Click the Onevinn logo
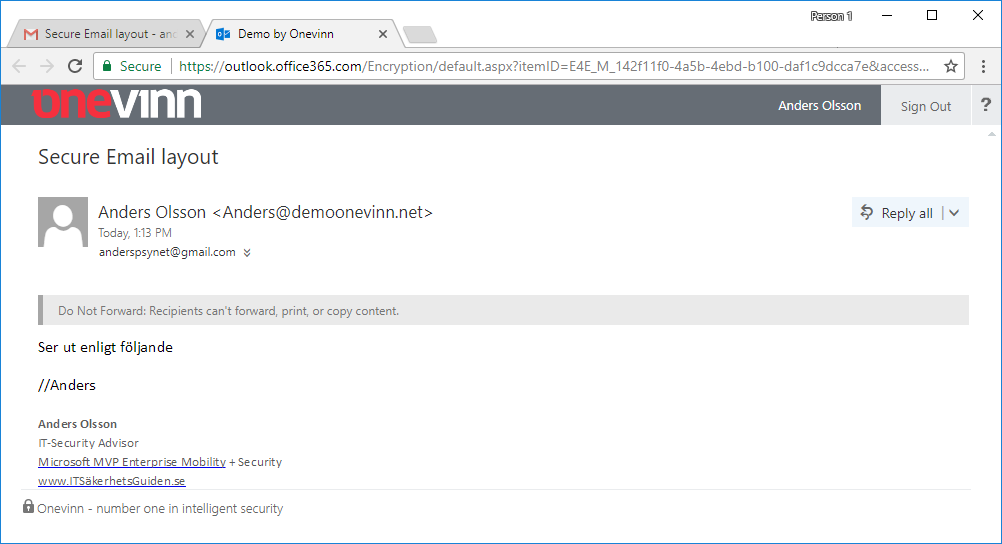Screen dimensions: 1002x544 pos(116,104)
